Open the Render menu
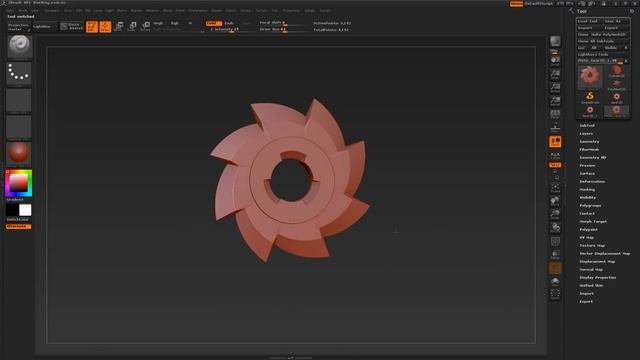640x360 pixels. [x=217, y=10]
